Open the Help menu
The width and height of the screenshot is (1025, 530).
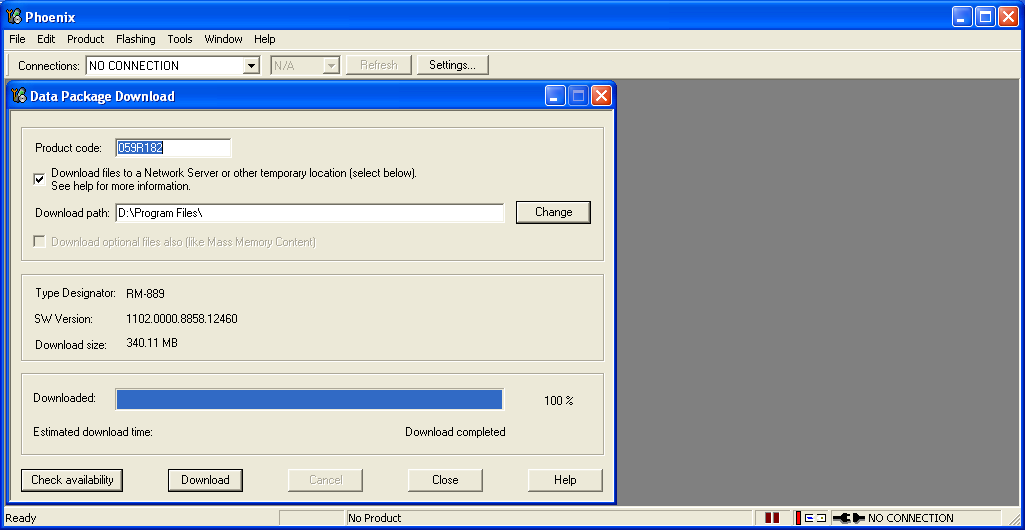(x=265, y=39)
